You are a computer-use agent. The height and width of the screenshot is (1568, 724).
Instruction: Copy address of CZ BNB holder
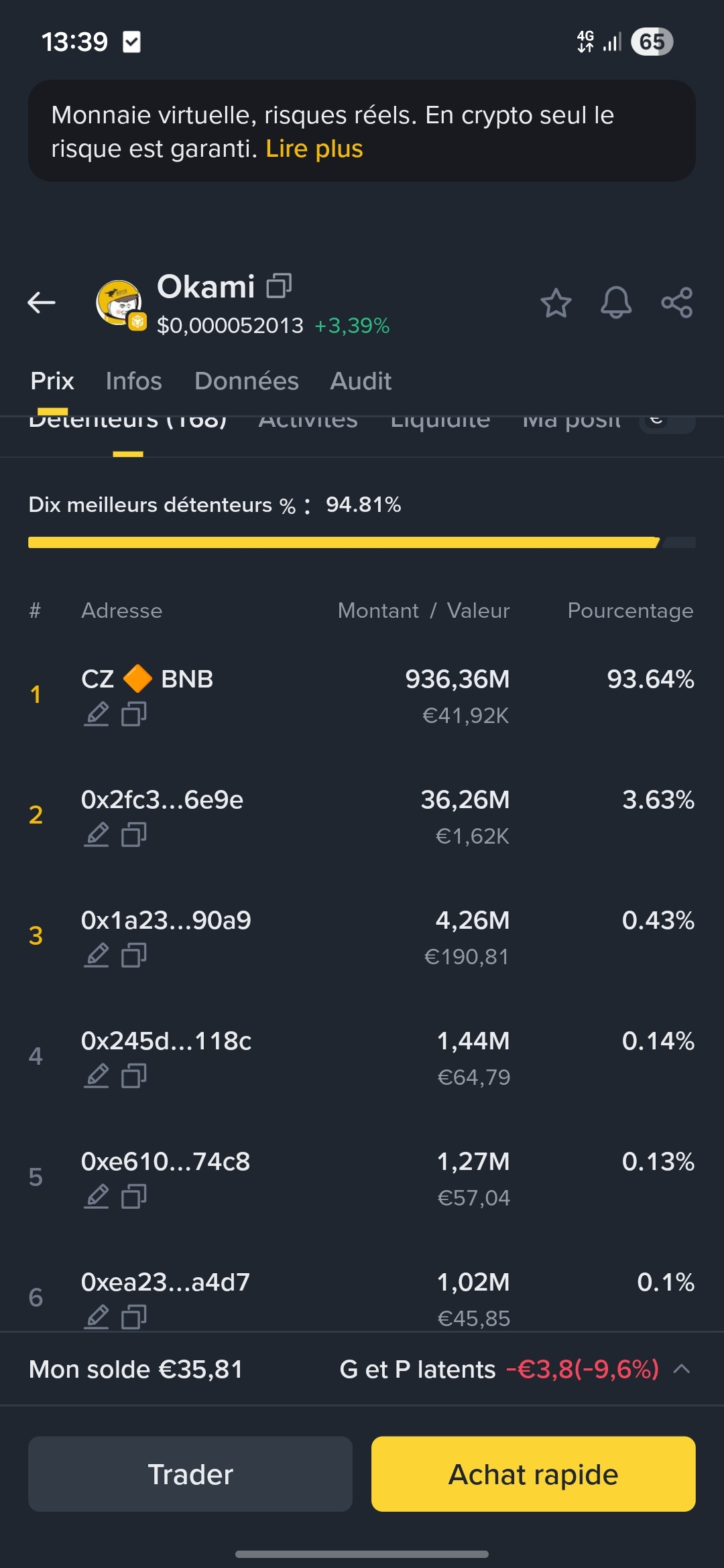(134, 714)
